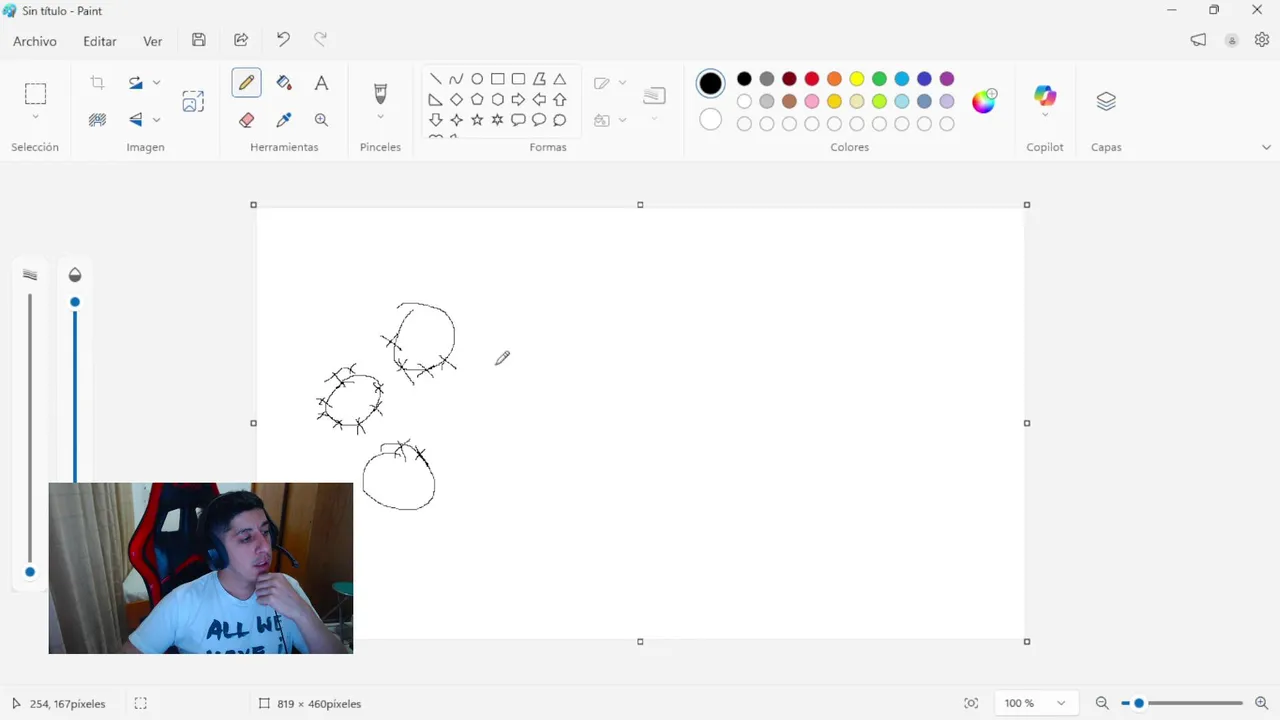Pick the oval shape
This screenshot has height=720, width=1280.
(x=477, y=79)
